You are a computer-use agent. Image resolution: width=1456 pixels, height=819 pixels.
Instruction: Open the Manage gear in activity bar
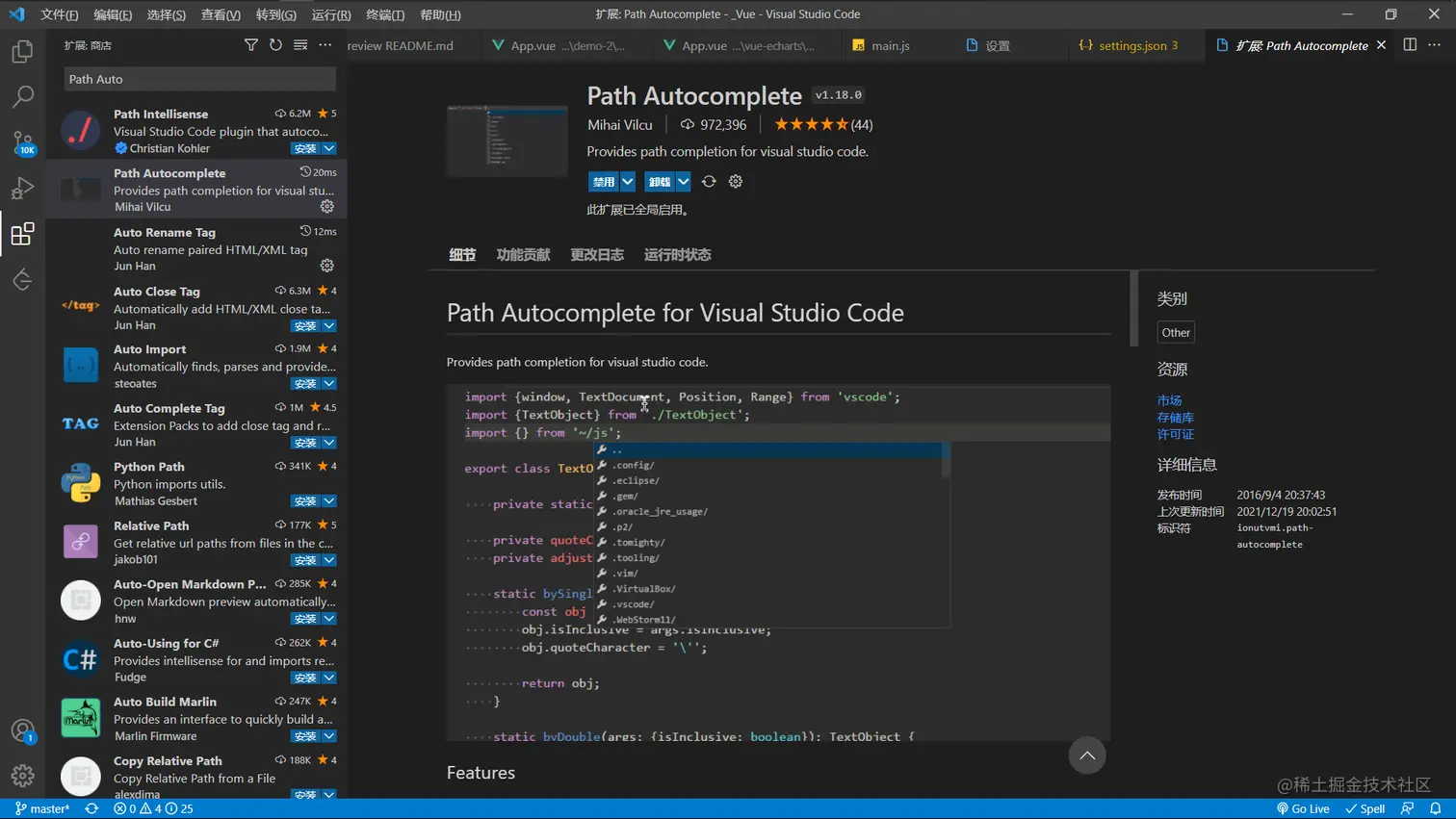pyautogui.click(x=22, y=776)
